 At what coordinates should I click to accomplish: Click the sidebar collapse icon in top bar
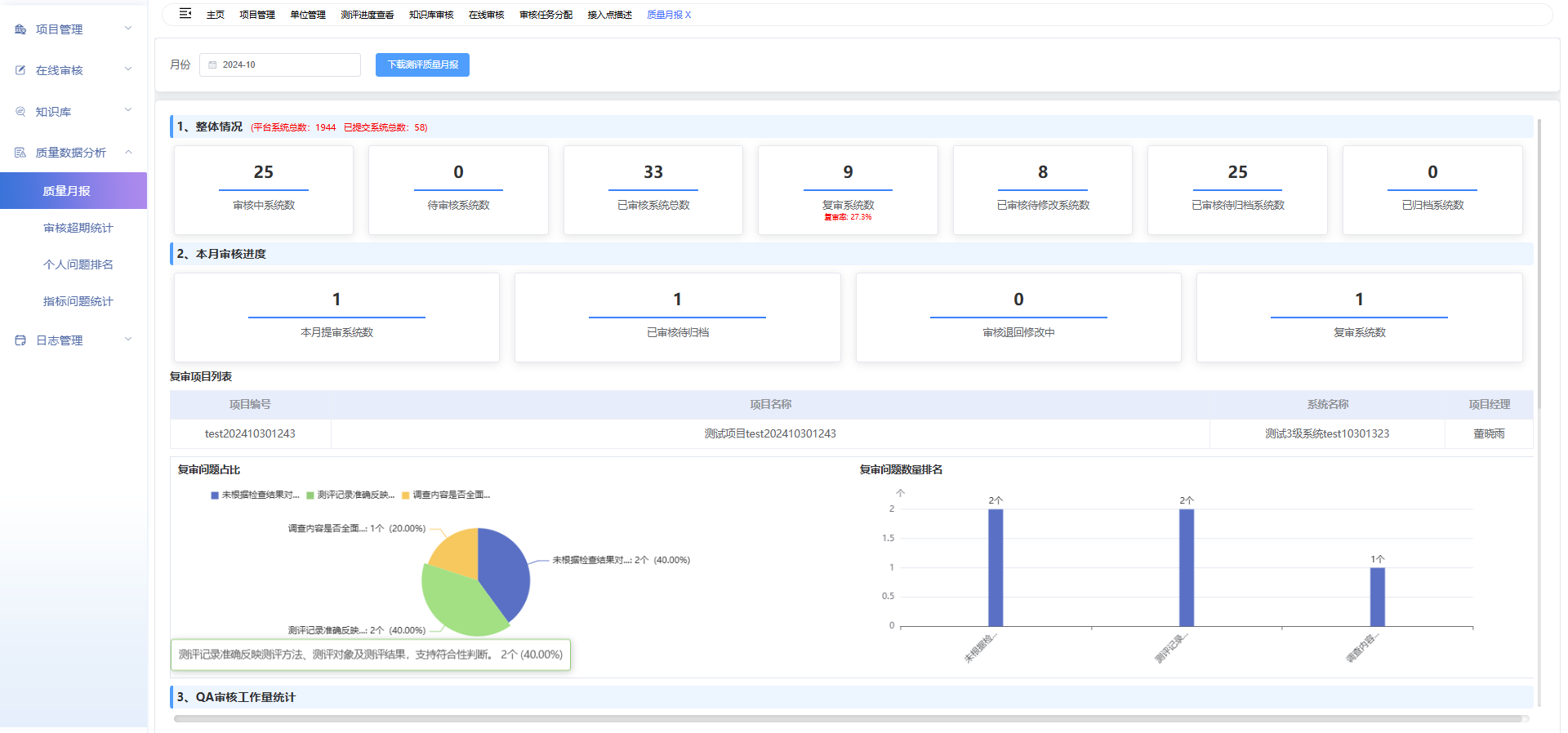pos(185,14)
